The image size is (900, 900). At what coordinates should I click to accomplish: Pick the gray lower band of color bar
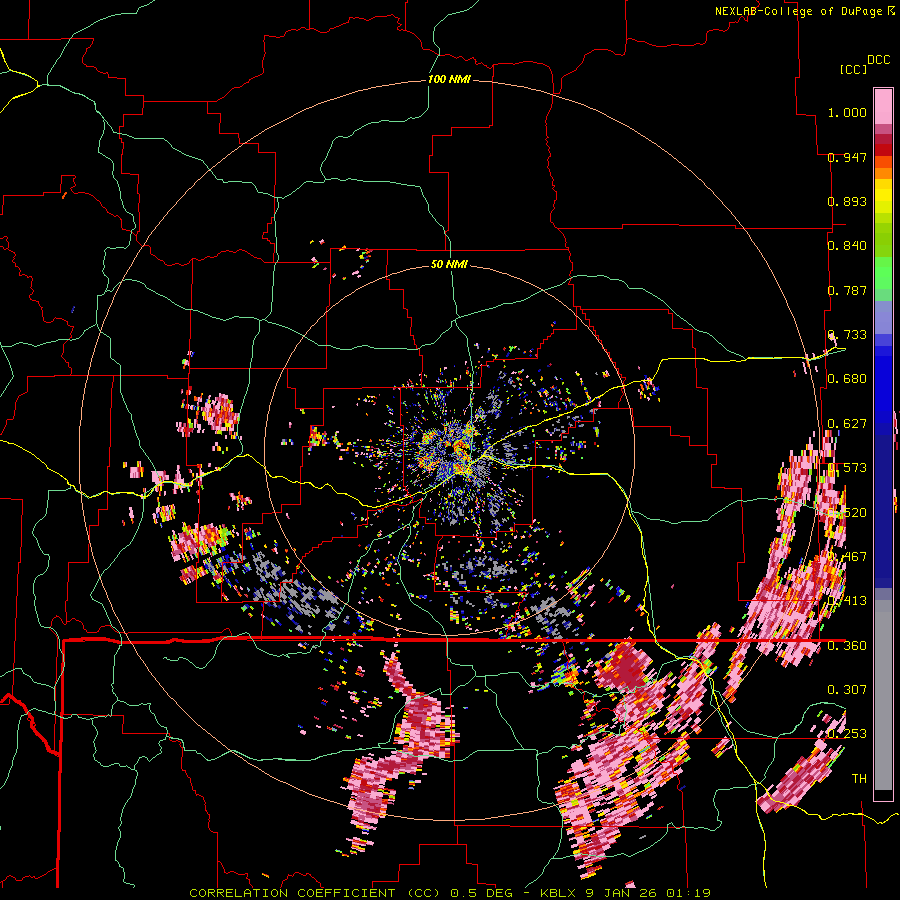(x=883, y=695)
